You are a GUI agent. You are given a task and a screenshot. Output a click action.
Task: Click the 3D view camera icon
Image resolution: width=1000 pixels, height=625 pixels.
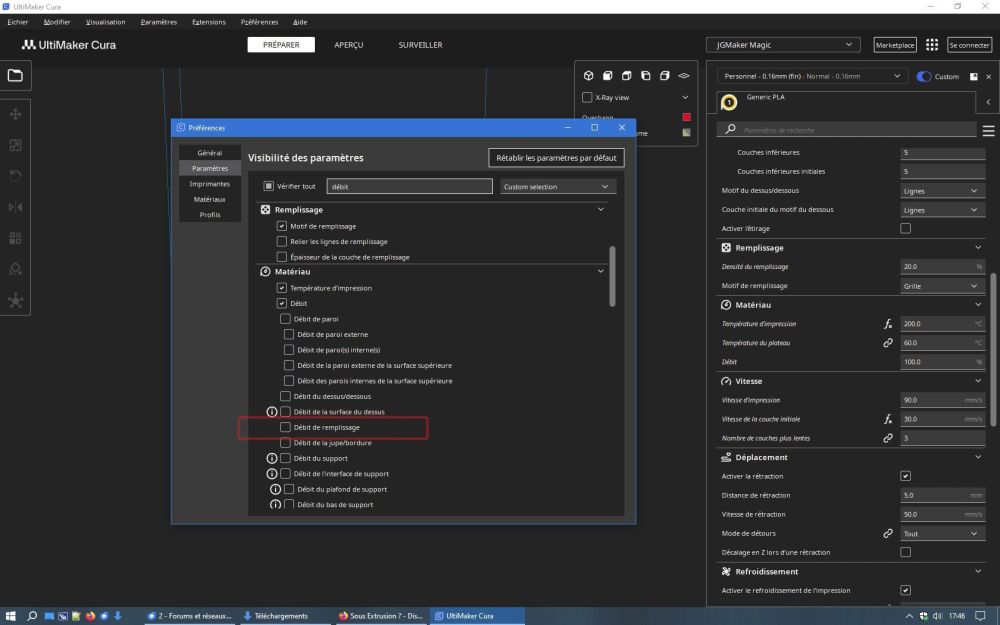click(589, 75)
